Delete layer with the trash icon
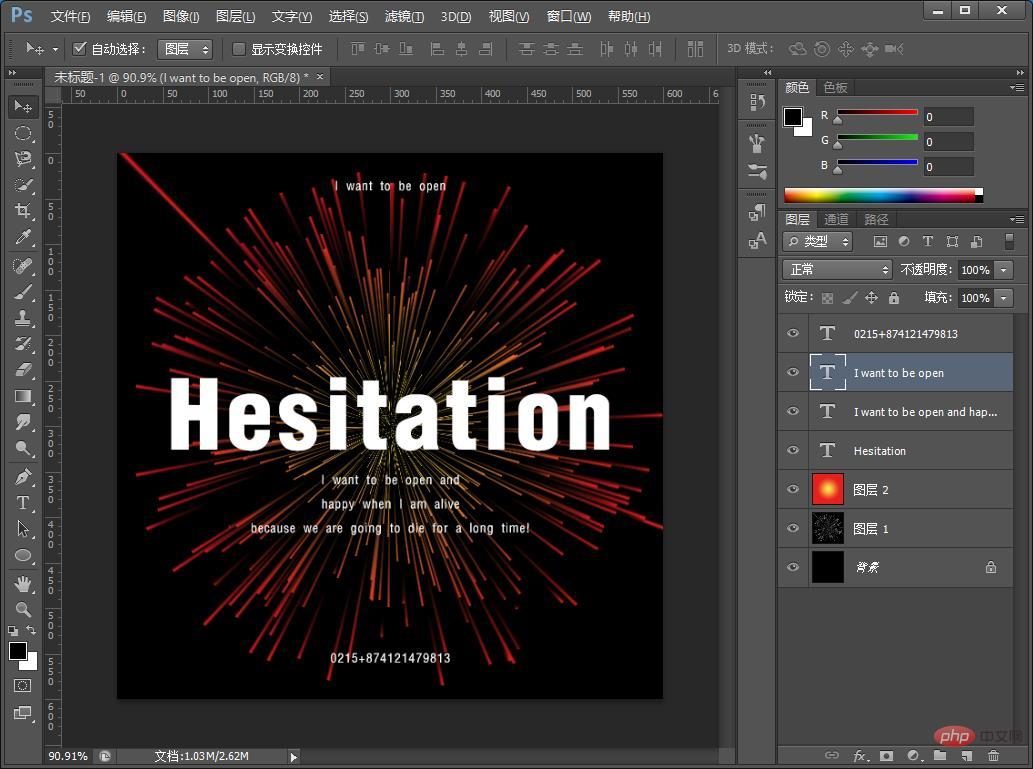The width and height of the screenshot is (1033, 769). [993, 755]
